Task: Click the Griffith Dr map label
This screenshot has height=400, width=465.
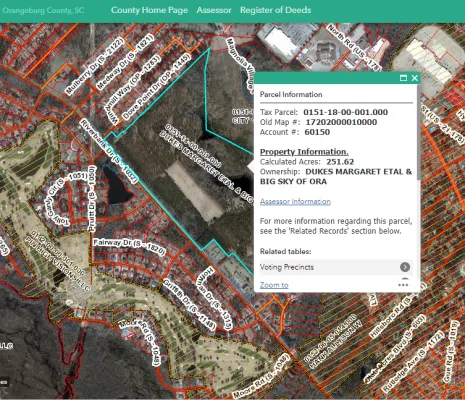Action: click(189, 304)
